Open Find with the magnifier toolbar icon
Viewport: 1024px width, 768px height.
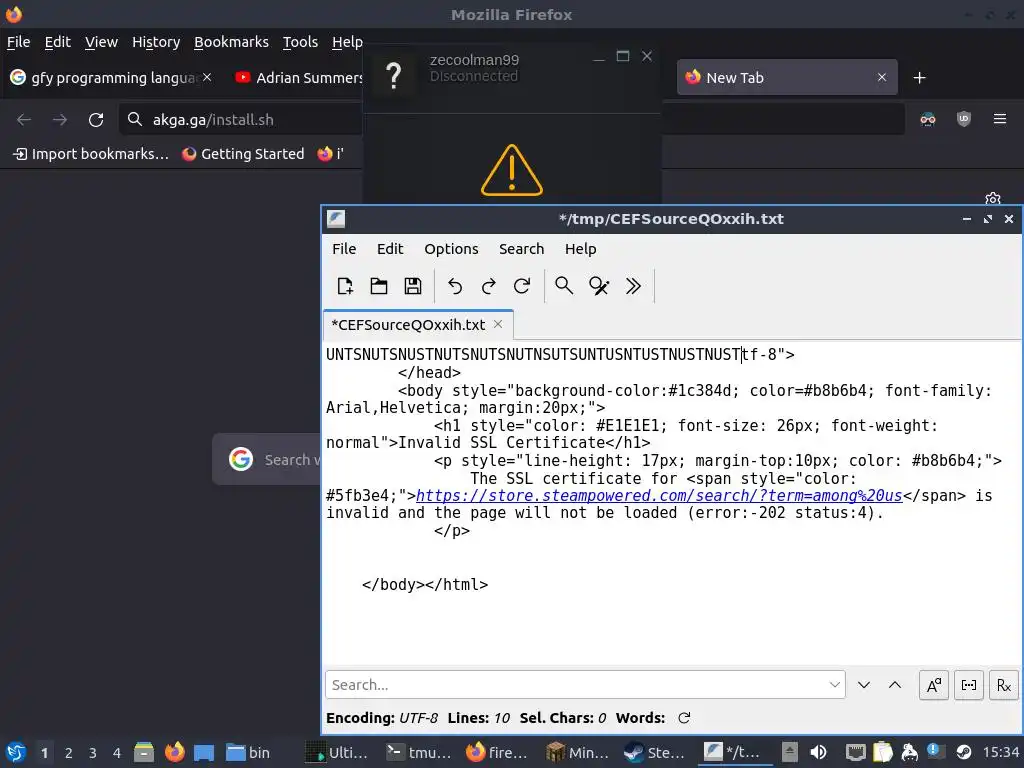[564, 286]
